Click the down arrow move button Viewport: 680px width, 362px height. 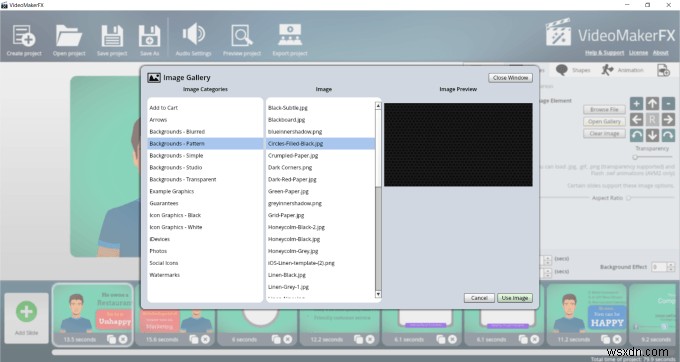[x=652, y=135]
